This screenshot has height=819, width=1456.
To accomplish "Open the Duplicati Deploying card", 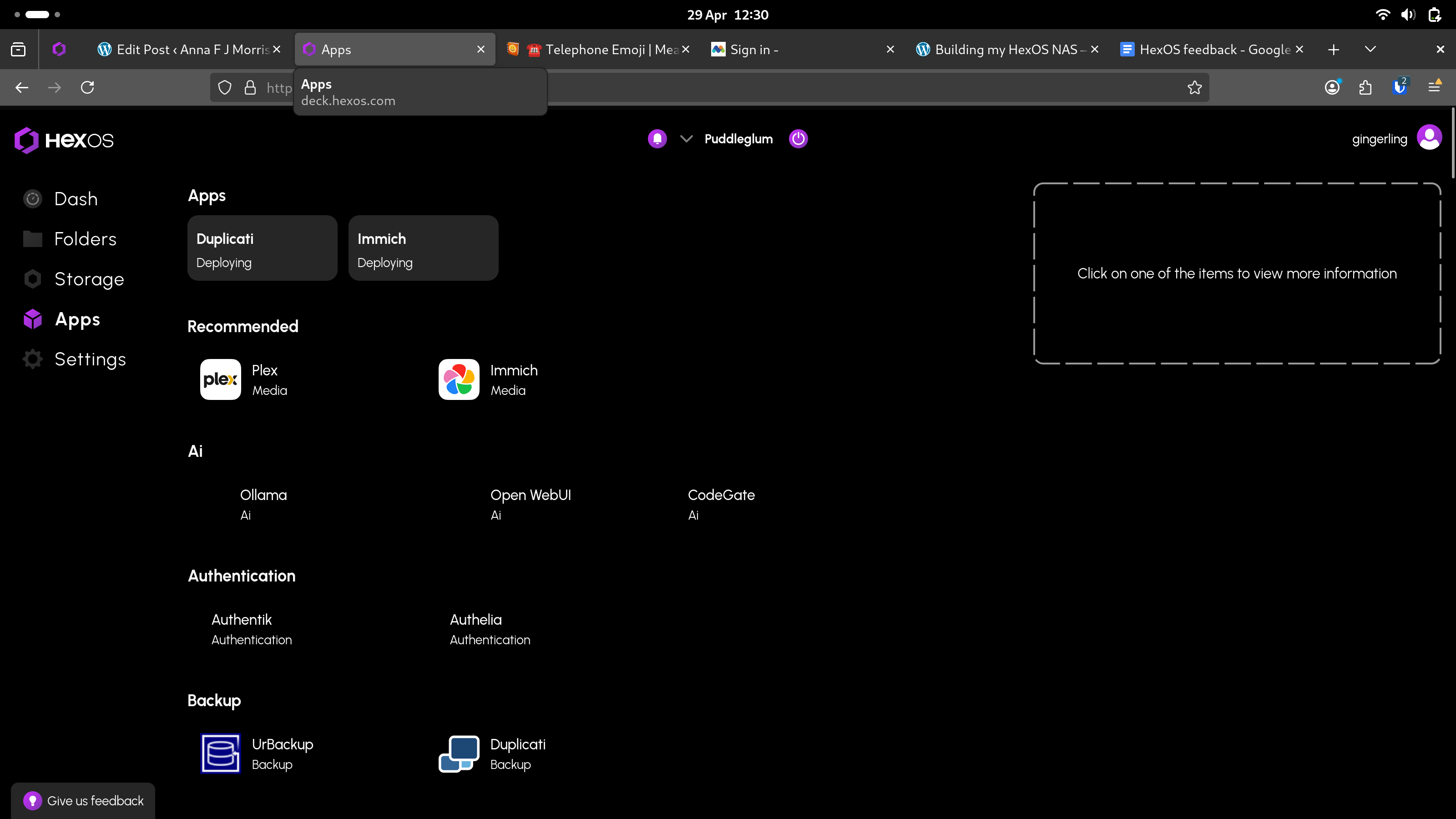I will pos(262,248).
